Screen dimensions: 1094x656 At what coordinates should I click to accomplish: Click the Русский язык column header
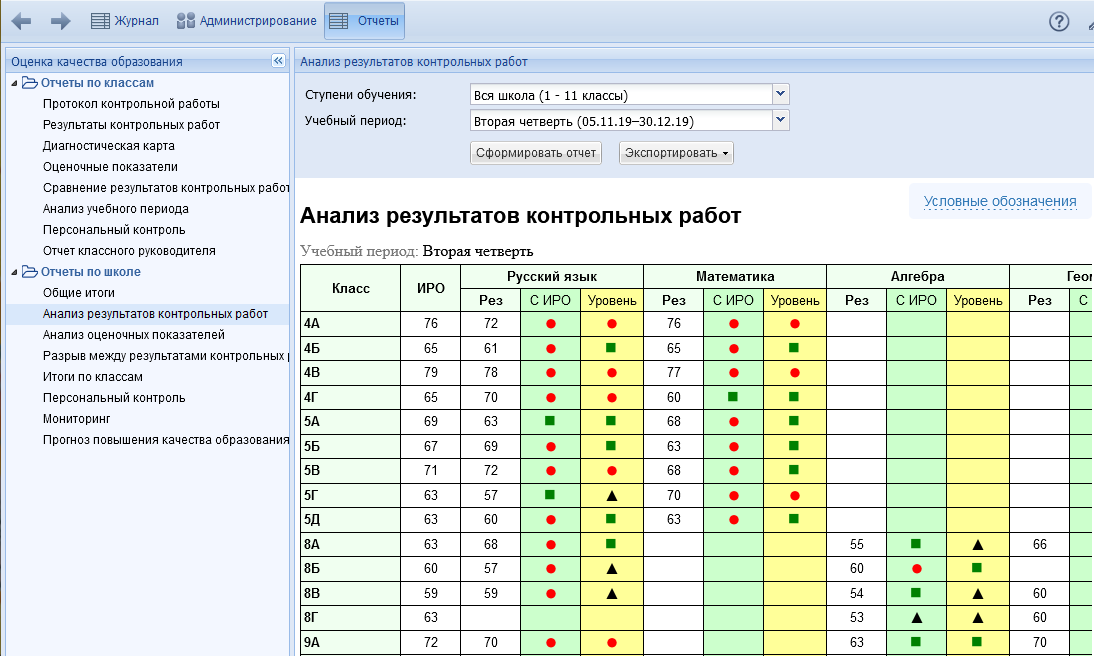552,276
